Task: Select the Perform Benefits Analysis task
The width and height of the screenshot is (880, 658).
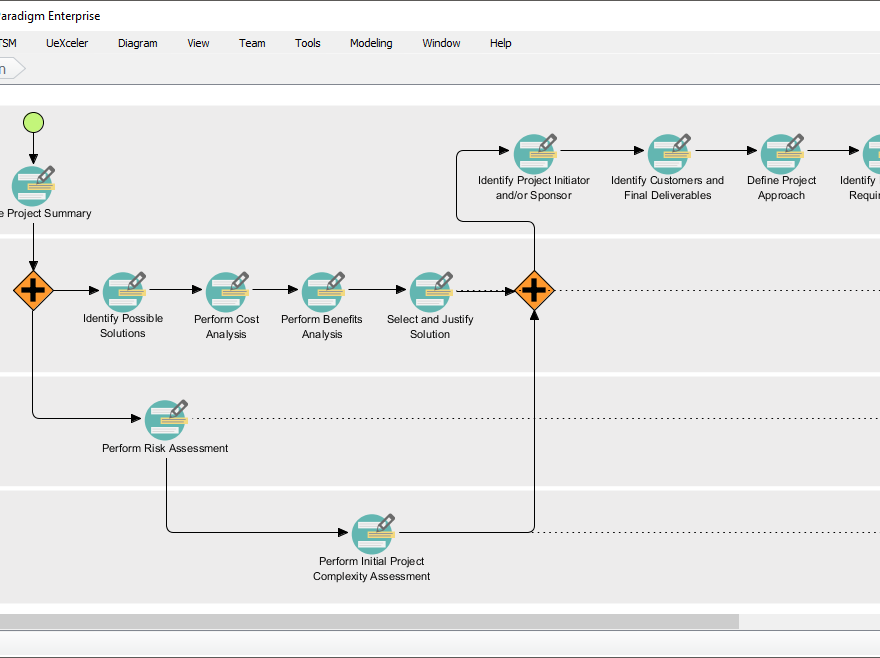Action: (x=321, y=291)
